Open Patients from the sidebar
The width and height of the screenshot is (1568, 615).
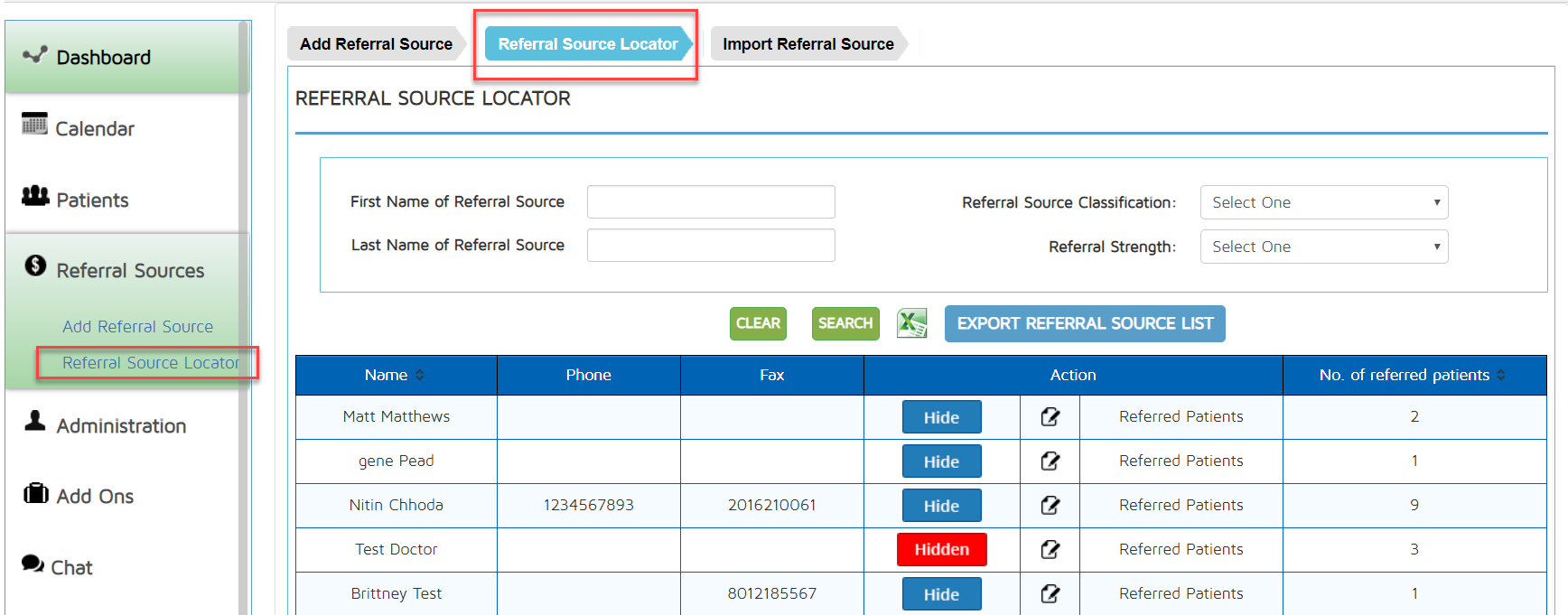pyautogui.click(x=92, y=200)
